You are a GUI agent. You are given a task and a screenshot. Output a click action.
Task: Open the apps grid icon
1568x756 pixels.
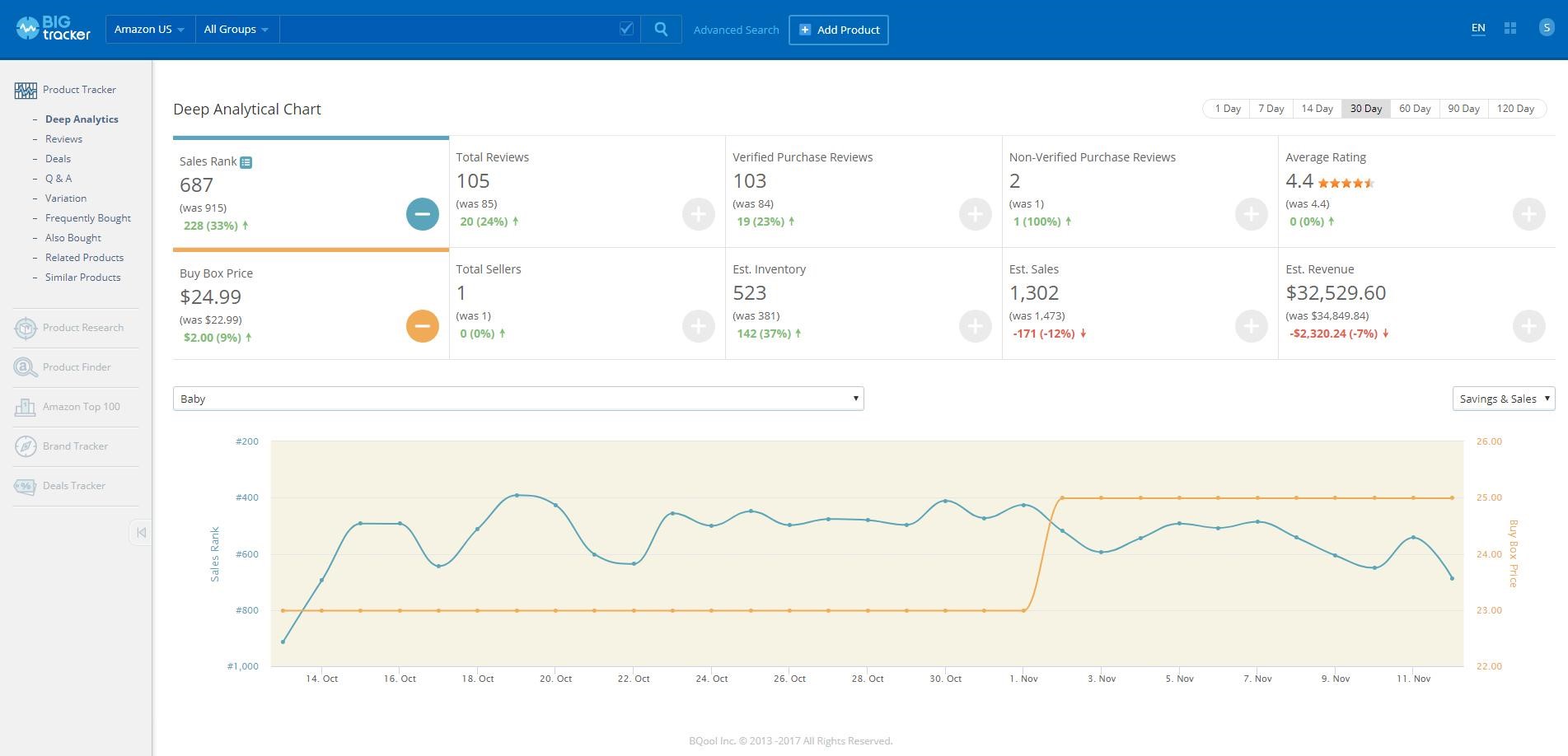pyautogui.click(x=1510, y=28)
